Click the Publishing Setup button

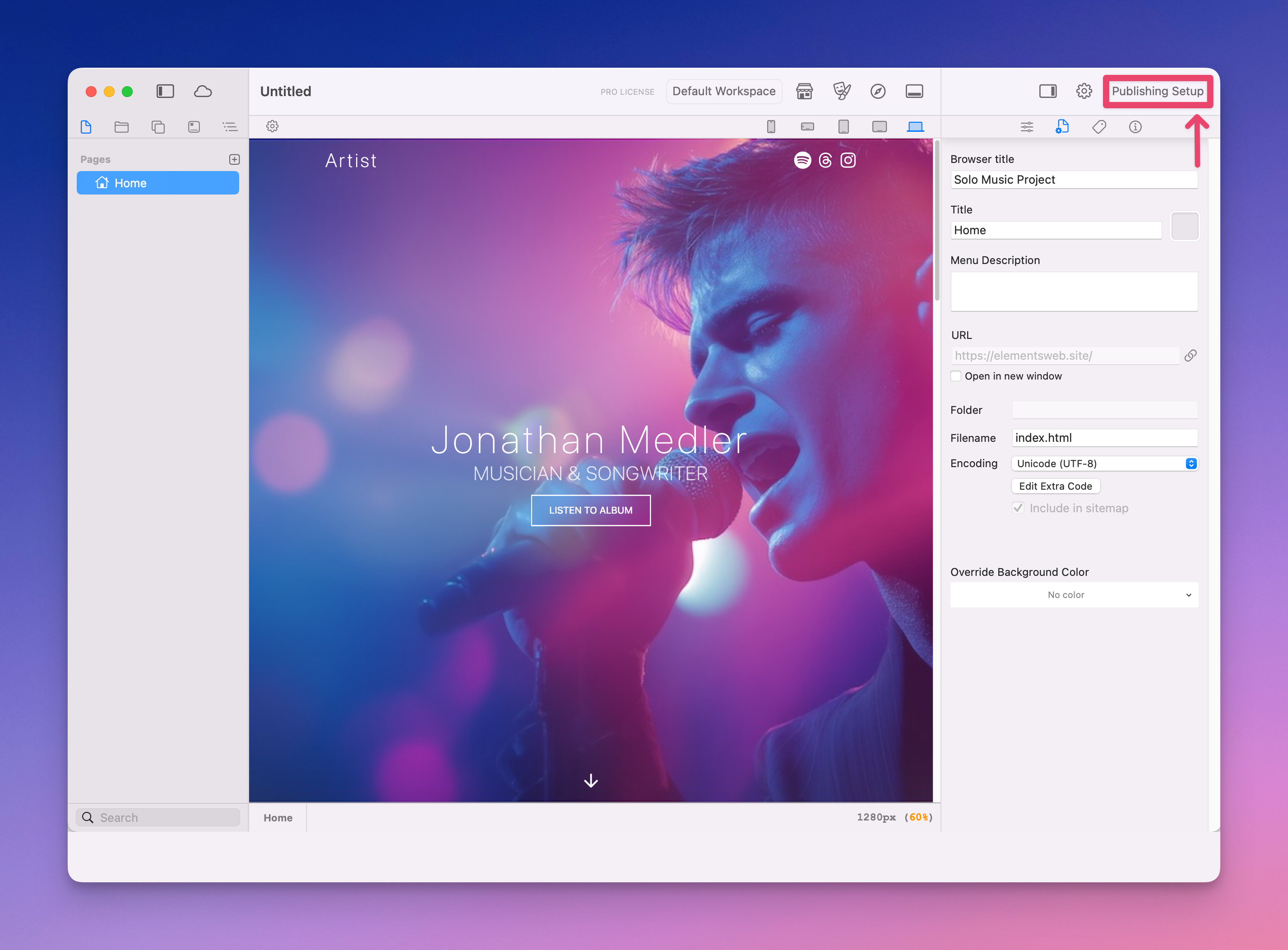[x=1157, y=92]
